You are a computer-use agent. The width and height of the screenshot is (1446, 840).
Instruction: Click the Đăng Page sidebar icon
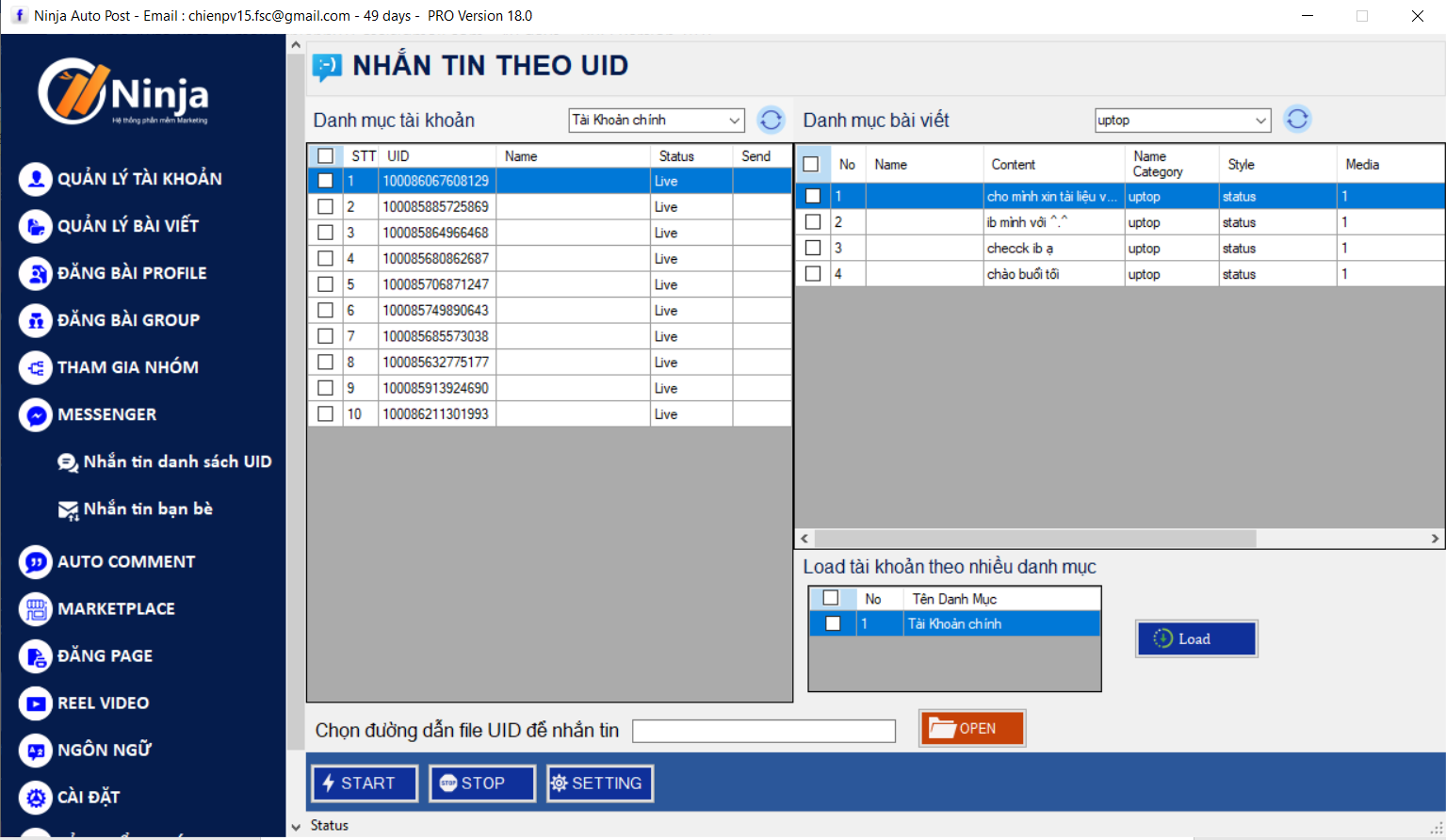pos(36,656)
